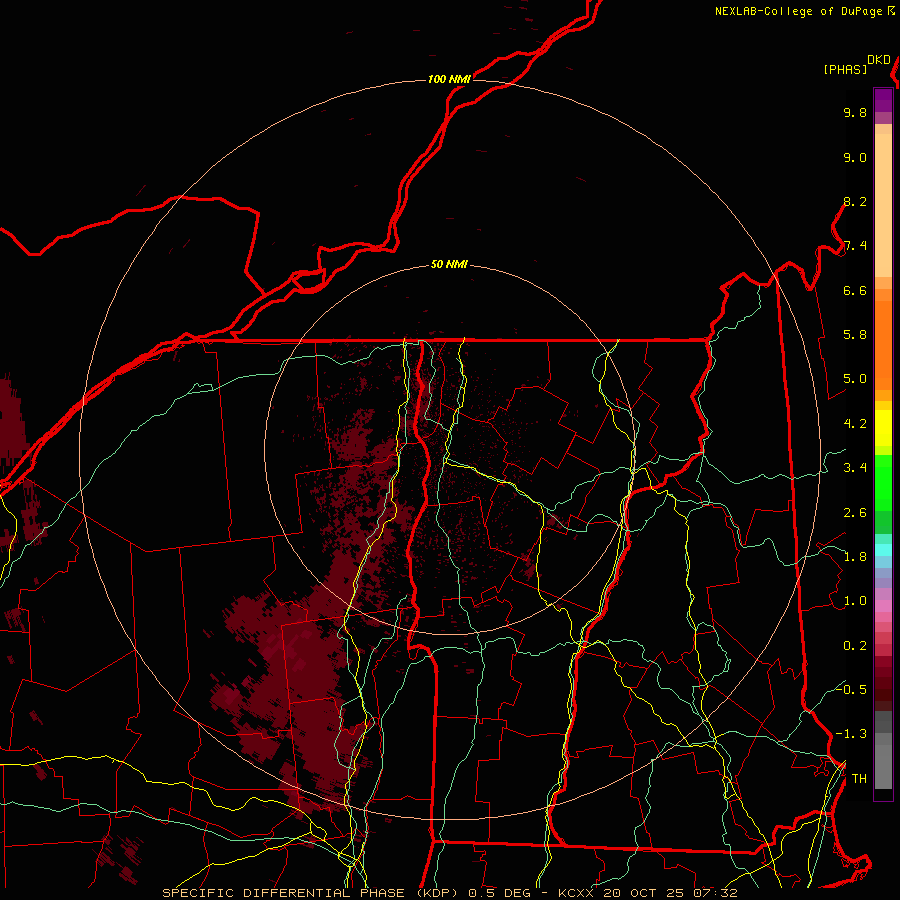Click the [PHAS] label above the color scale
The height and width of the screenshot is (900, 900).
[x=845, y=69]
